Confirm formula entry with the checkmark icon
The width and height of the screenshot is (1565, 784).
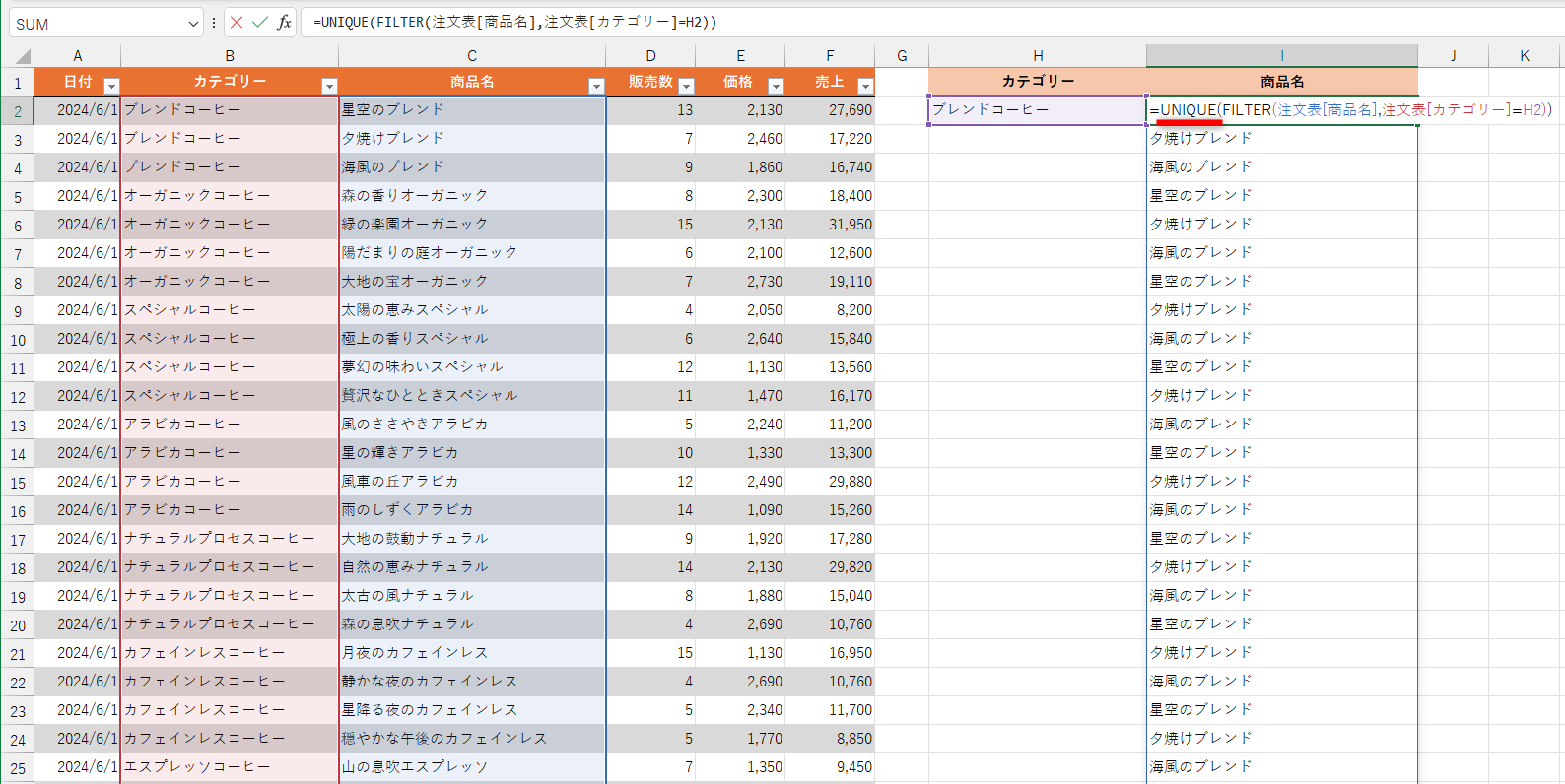point(260,22)
